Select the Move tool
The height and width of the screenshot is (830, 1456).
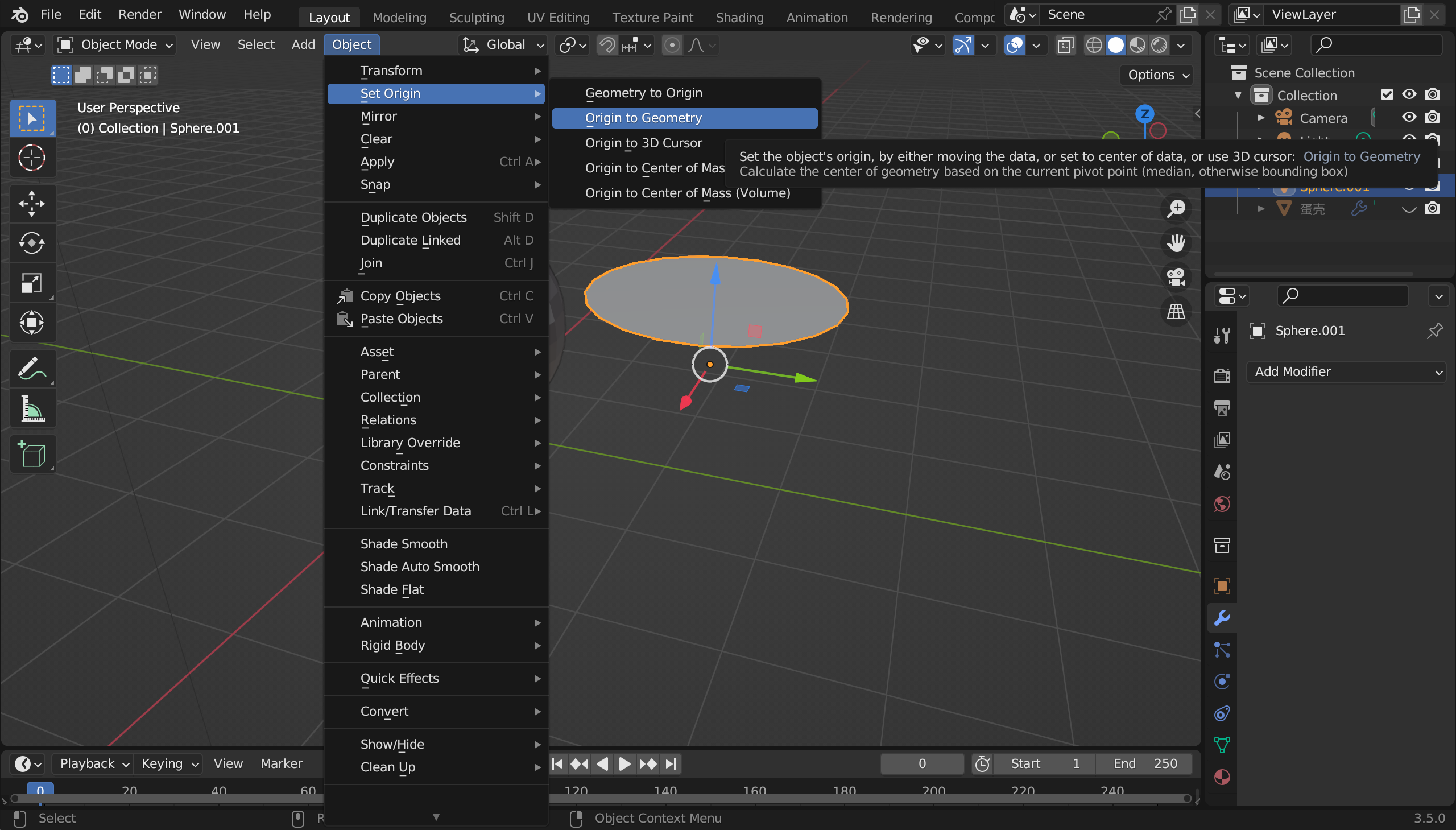pyautogui.click(x=32, y=204)
